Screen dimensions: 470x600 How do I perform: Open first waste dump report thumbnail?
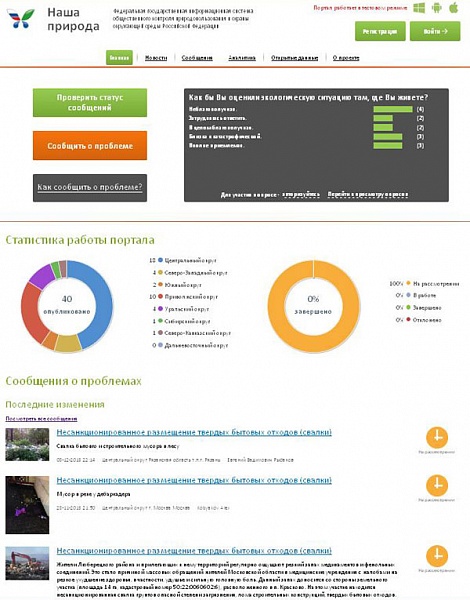click(27, 444)
